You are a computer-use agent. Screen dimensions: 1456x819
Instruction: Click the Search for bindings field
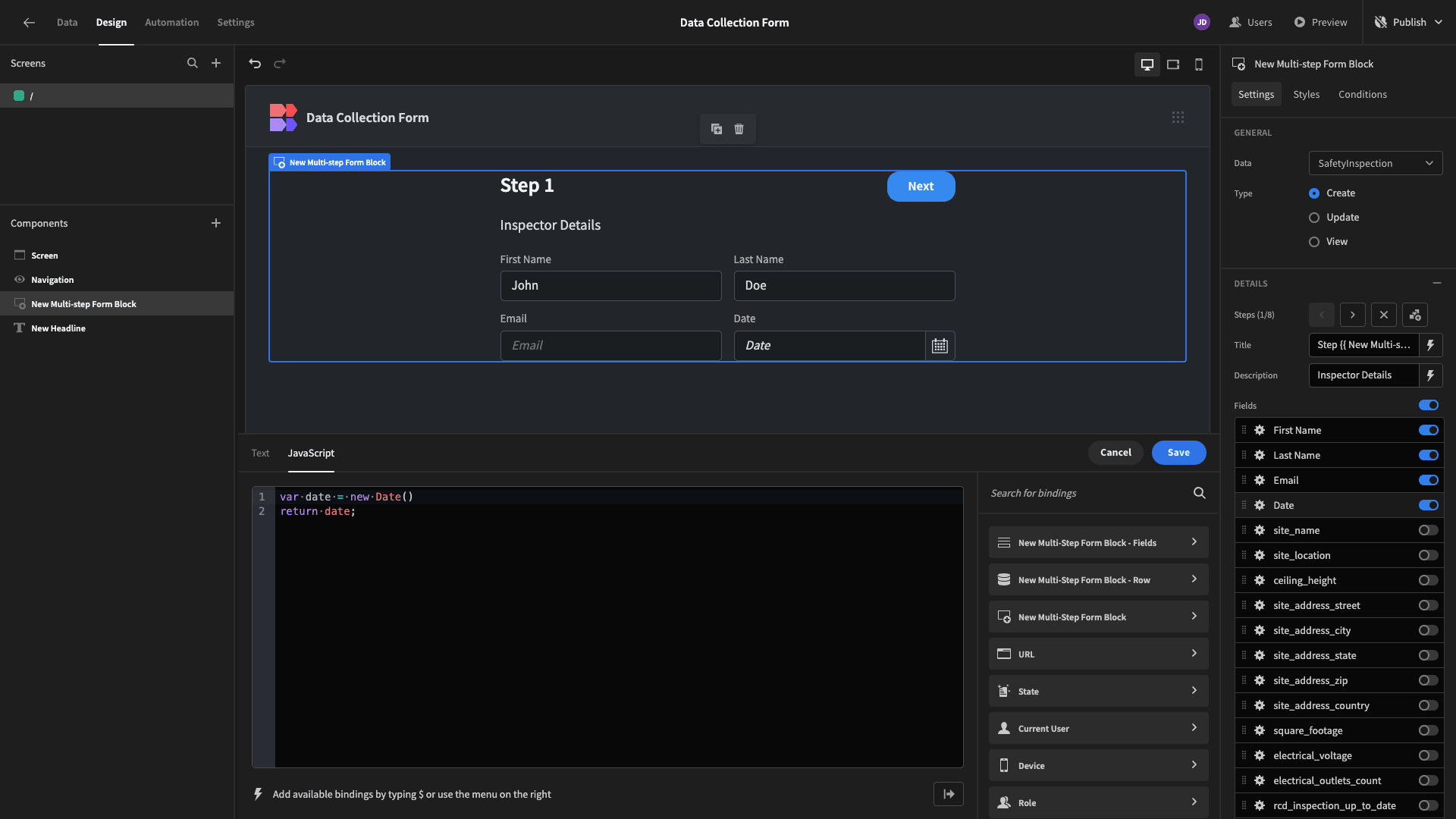click(1088, 494)
